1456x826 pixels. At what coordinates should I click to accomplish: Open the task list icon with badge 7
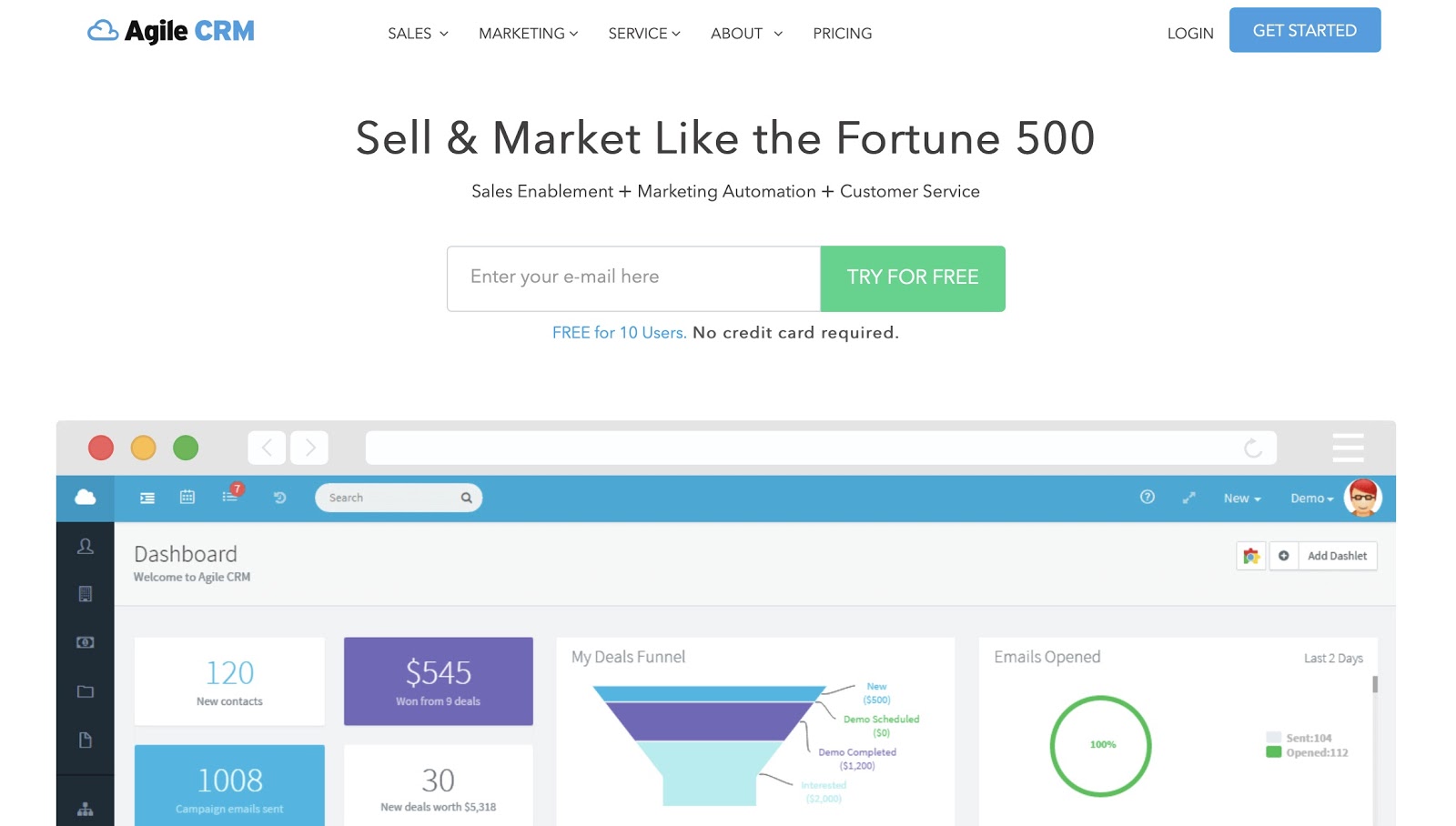point(230,497)
